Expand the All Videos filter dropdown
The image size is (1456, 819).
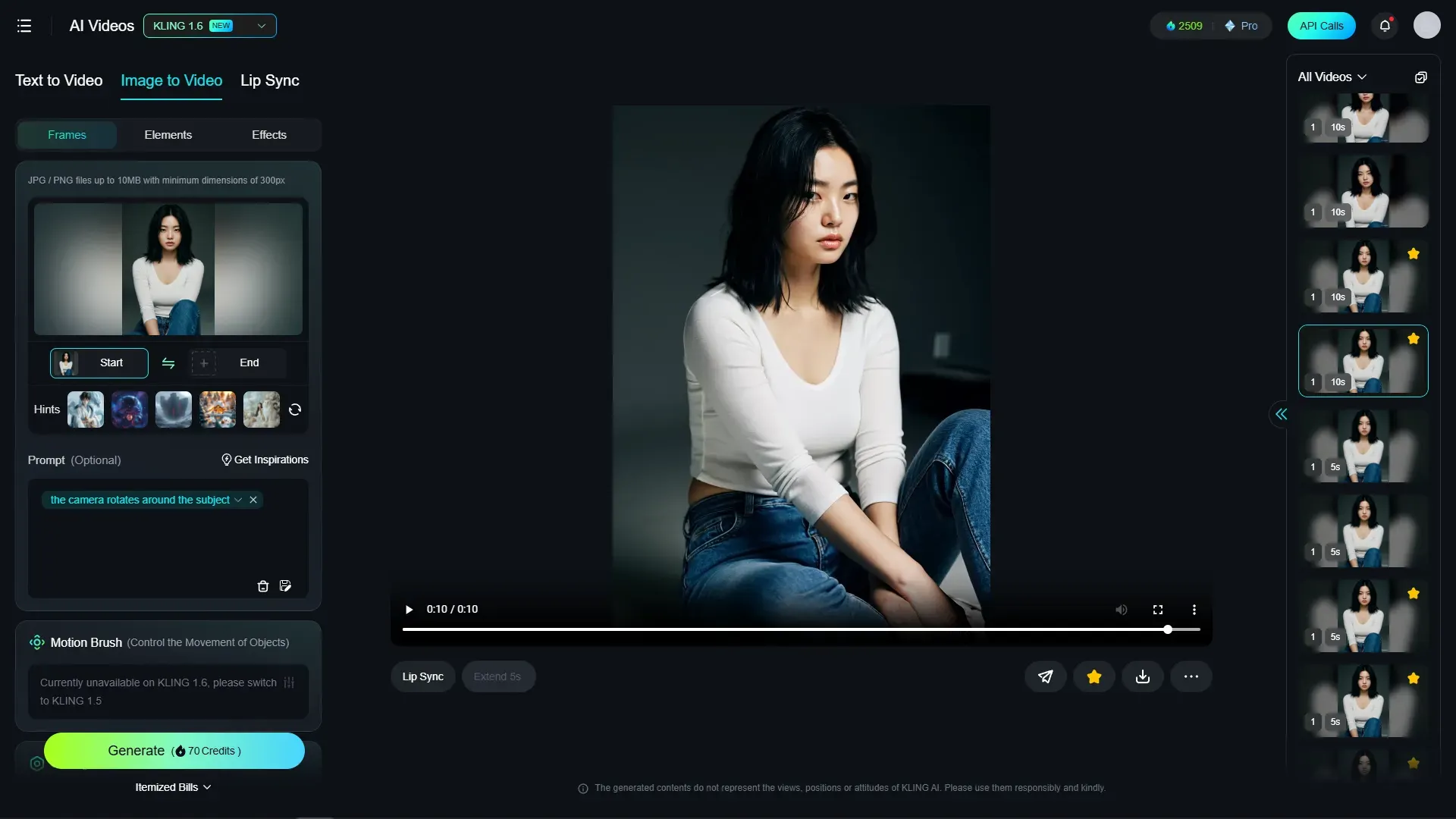(1332, 77)
